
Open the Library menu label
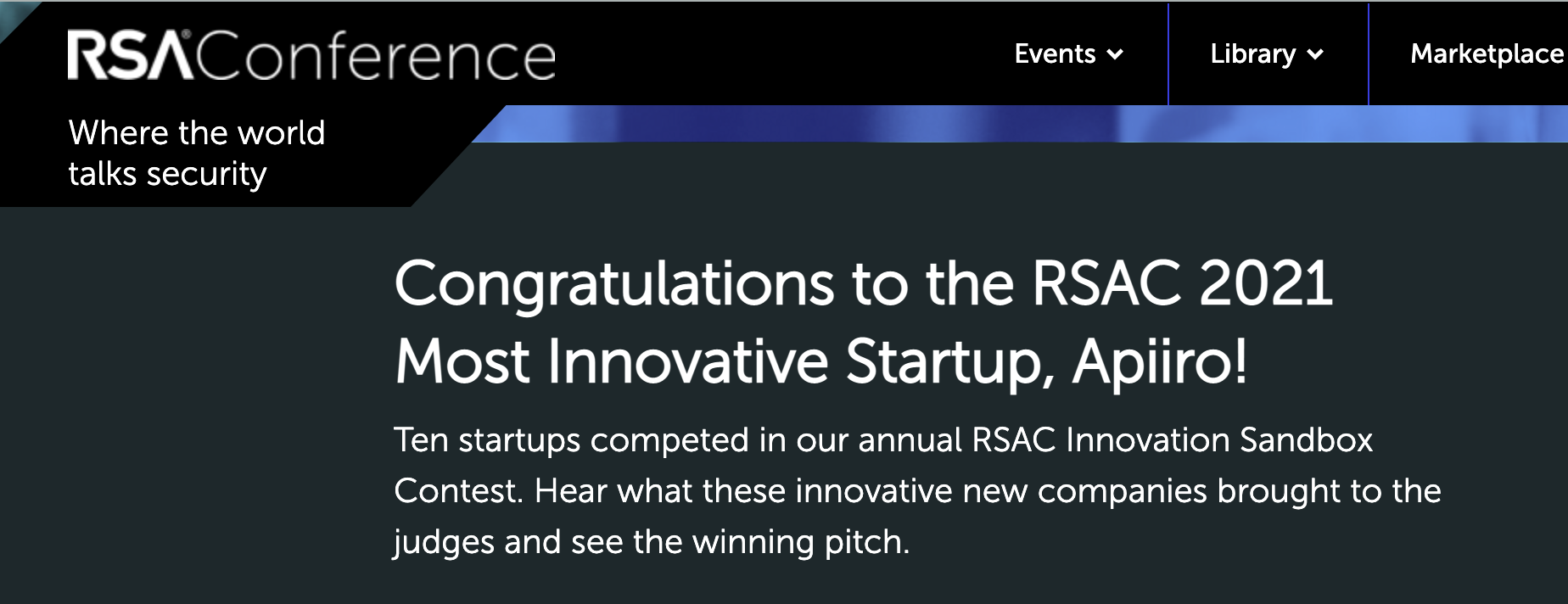1252,54
